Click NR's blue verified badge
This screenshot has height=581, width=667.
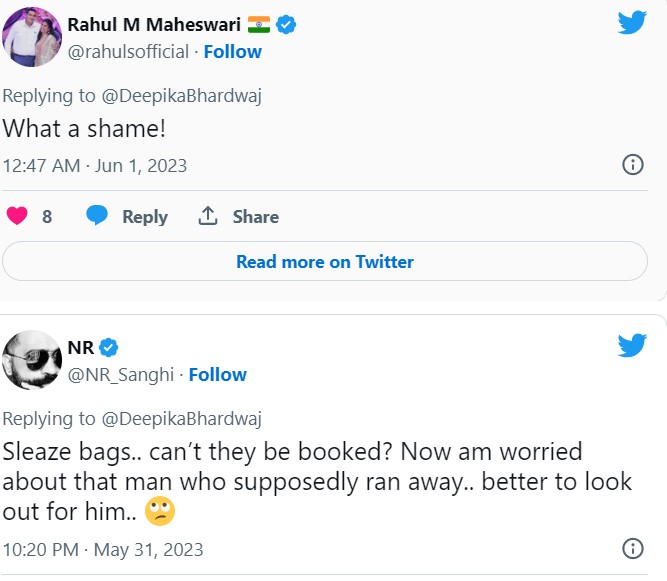109,347
